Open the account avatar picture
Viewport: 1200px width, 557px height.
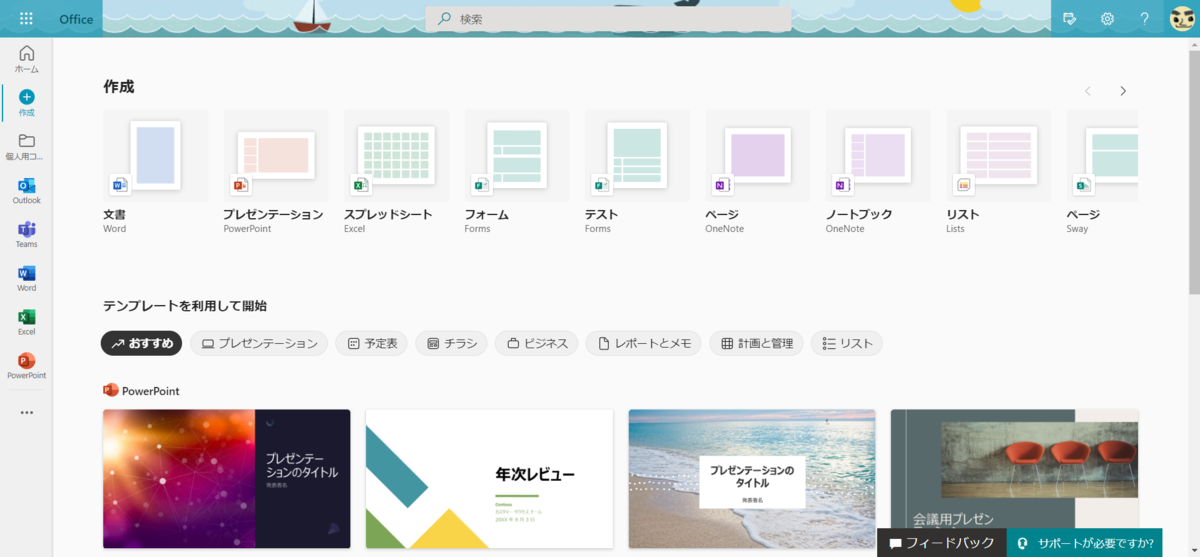point(1182,19)
